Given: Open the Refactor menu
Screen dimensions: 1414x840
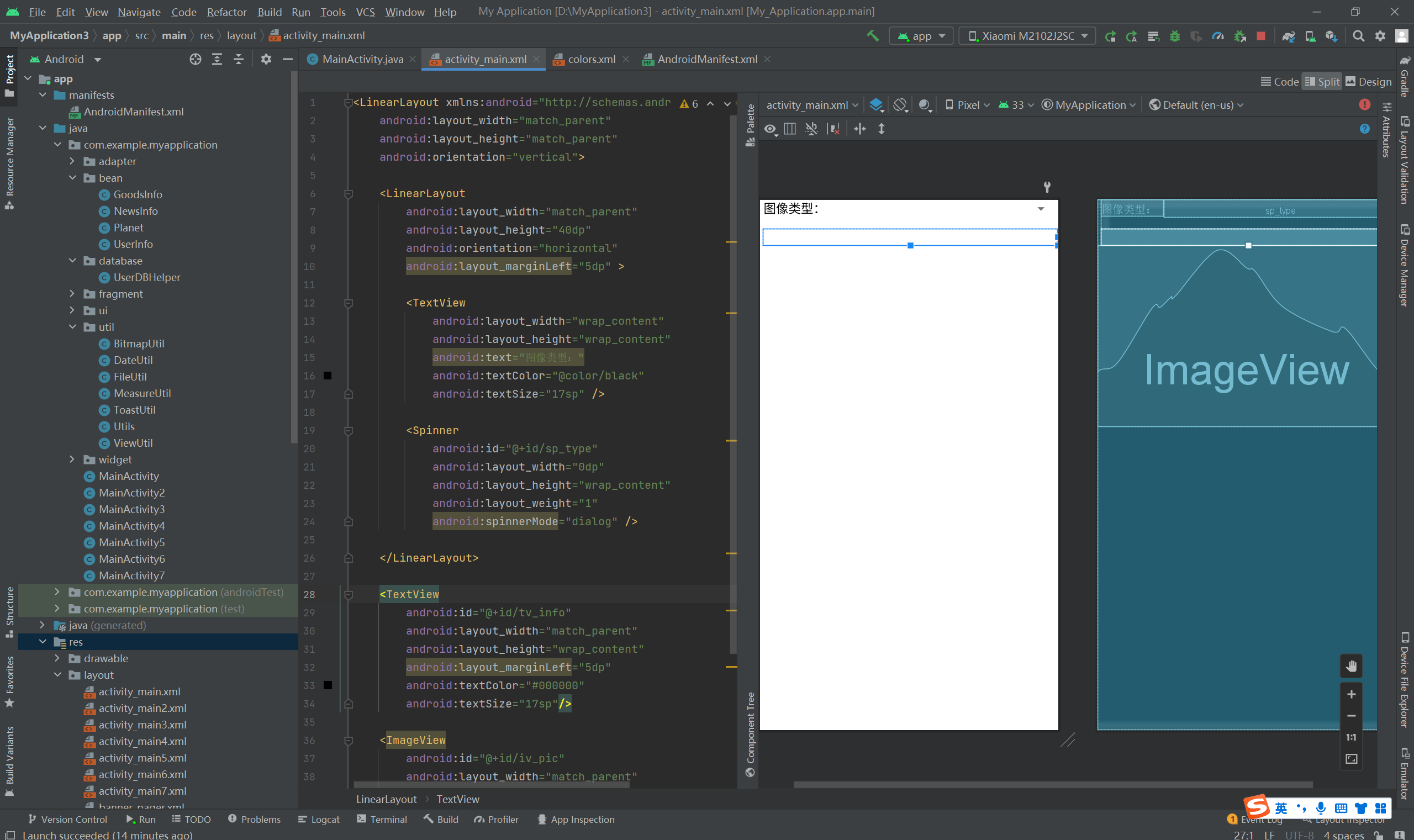Looking at the screenshot, I should coord(226,12).
